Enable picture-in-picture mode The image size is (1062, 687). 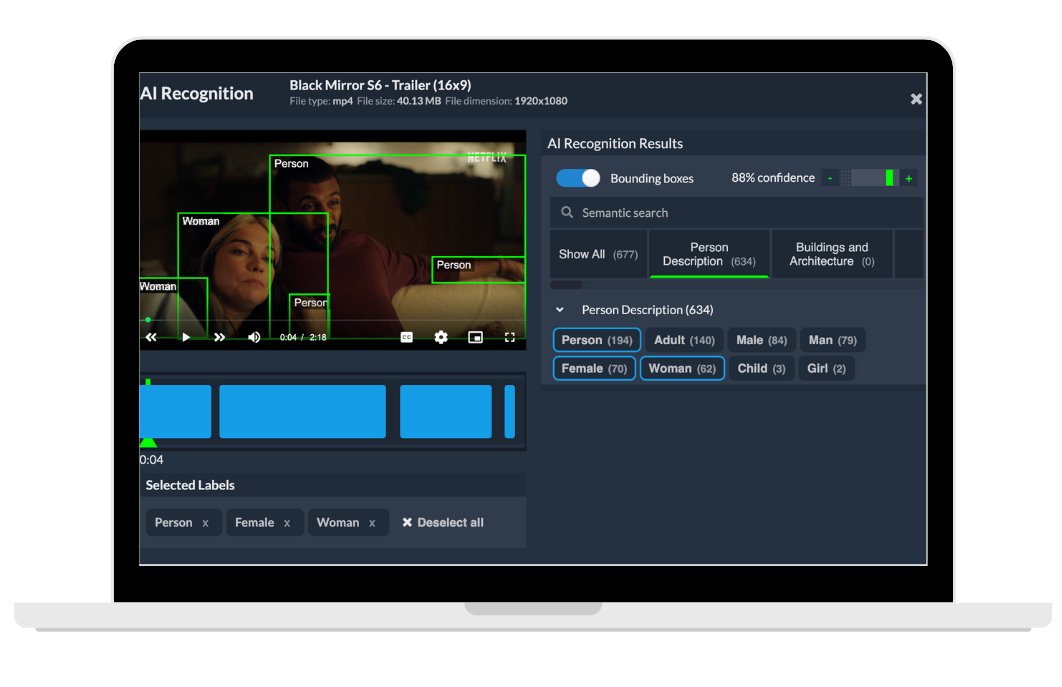point(475,337)
